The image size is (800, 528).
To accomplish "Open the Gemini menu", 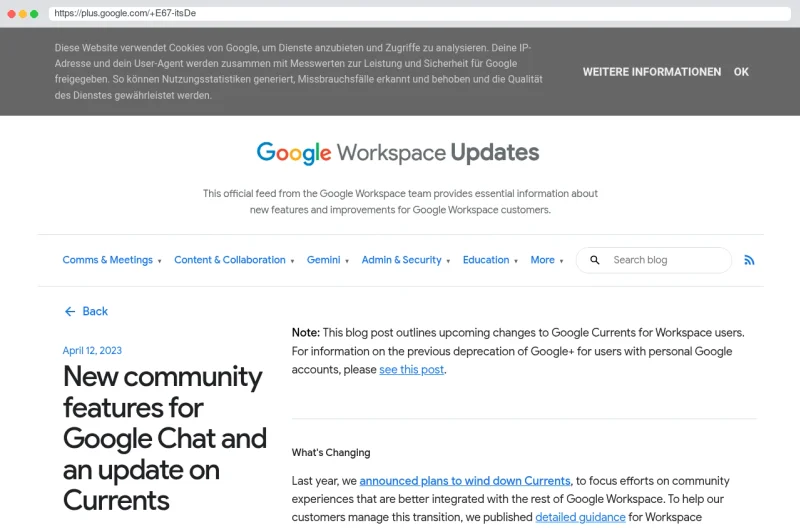I will coord(323,260).
